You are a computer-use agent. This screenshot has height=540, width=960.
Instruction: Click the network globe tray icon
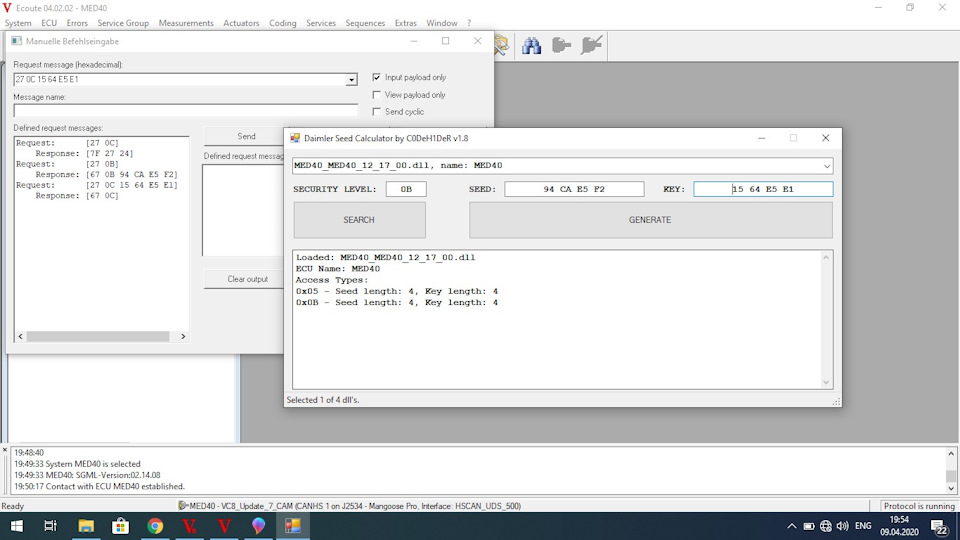click(826, 526)
